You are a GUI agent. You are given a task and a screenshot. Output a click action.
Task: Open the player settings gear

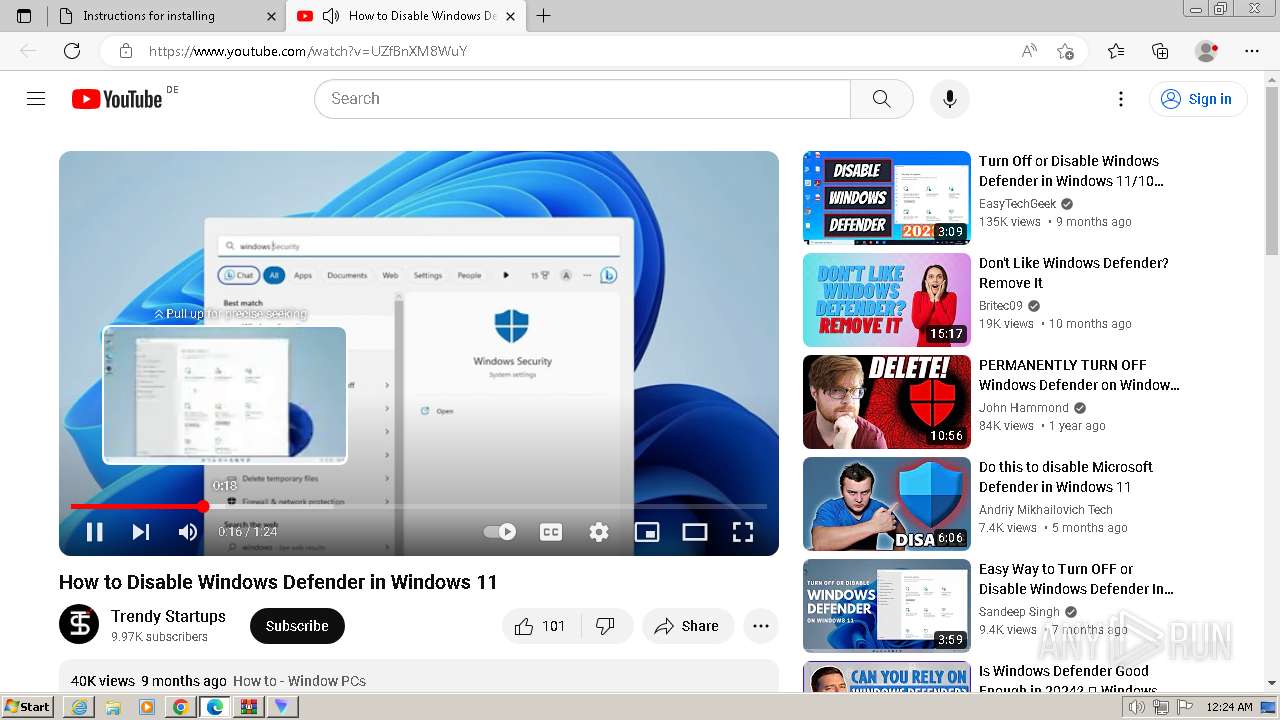599,532
